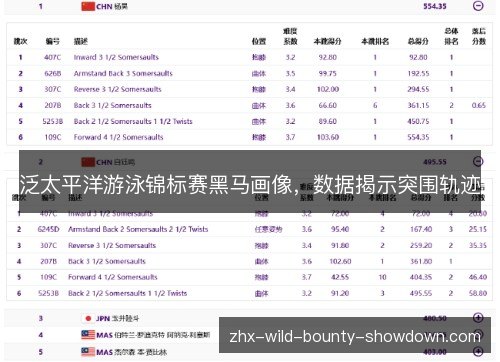This screenshot has height=362, width=500.
Task: Select the 描述 column header in the first table
Action: [x=81, y=41]
